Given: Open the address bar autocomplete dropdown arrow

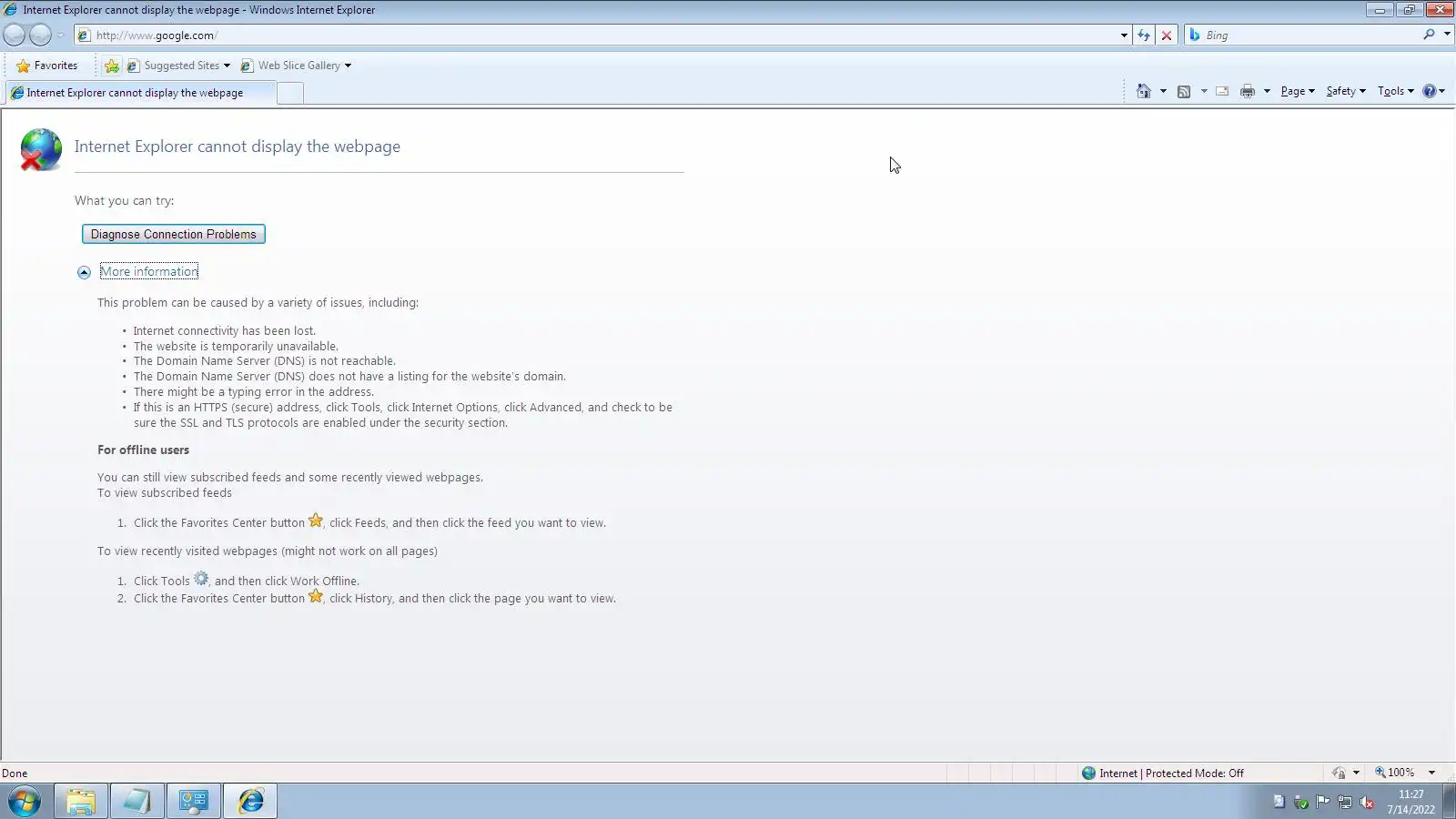Looking at the screenshot, I should coord(1124,35).
